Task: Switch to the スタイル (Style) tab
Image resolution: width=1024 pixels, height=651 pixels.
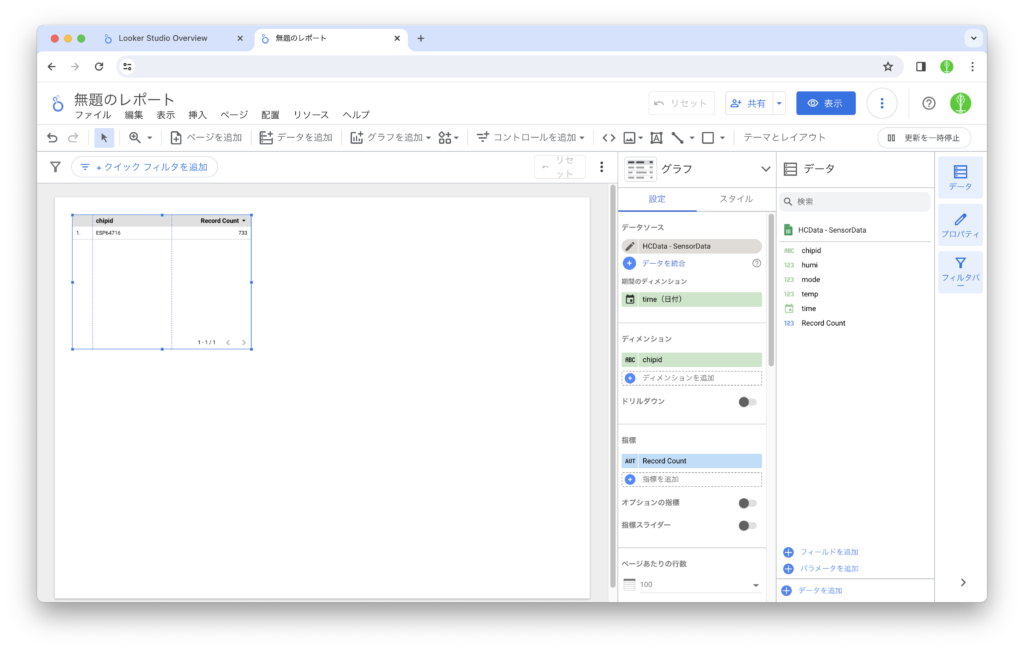Action: pyautogui.click(x=736, y=199)
